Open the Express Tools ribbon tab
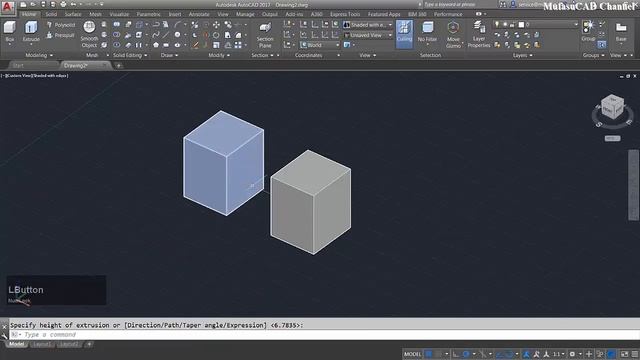Image resolution: width=640 pixels, height=360 pixels. (x=345, y=14)
